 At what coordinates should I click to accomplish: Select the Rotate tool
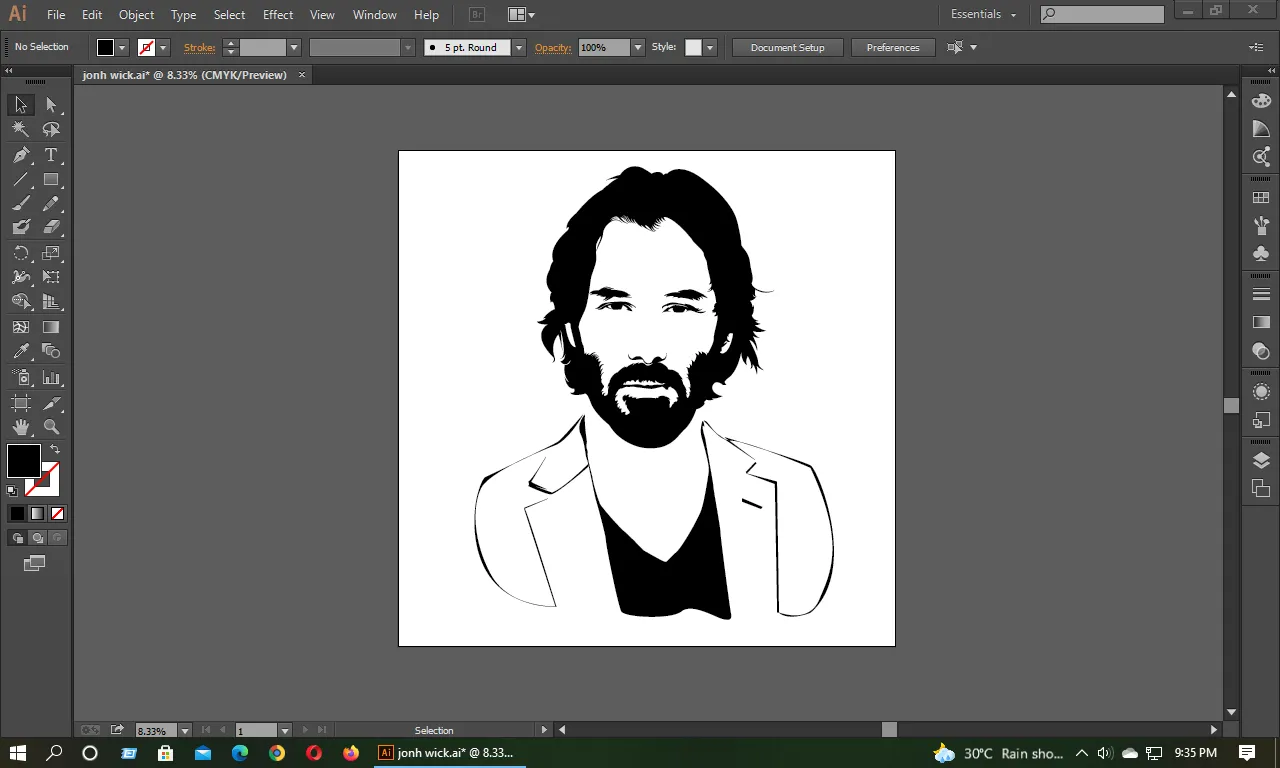tap(21, 253)
